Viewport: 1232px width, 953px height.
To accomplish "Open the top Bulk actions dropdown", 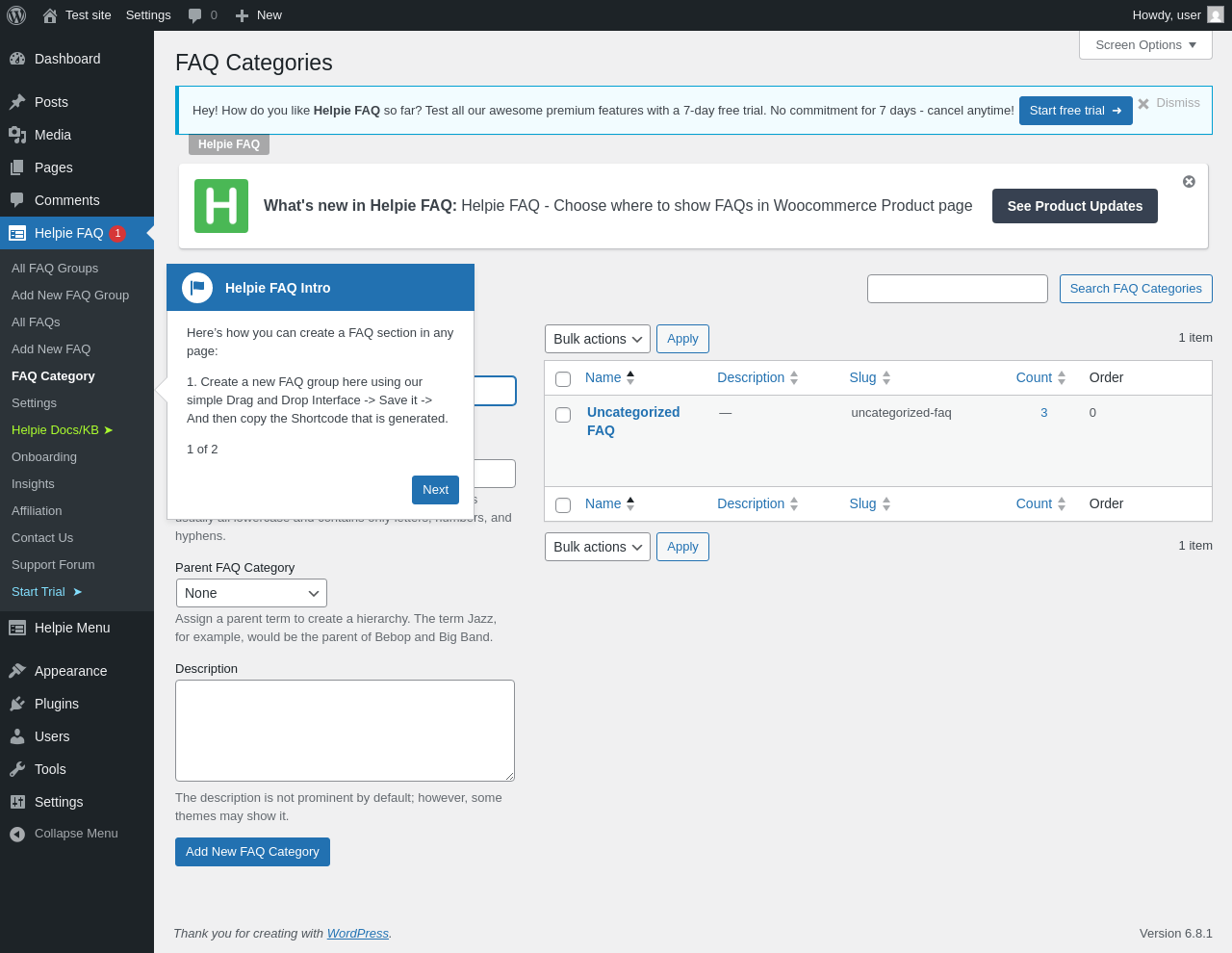I will tap(598, 339).
